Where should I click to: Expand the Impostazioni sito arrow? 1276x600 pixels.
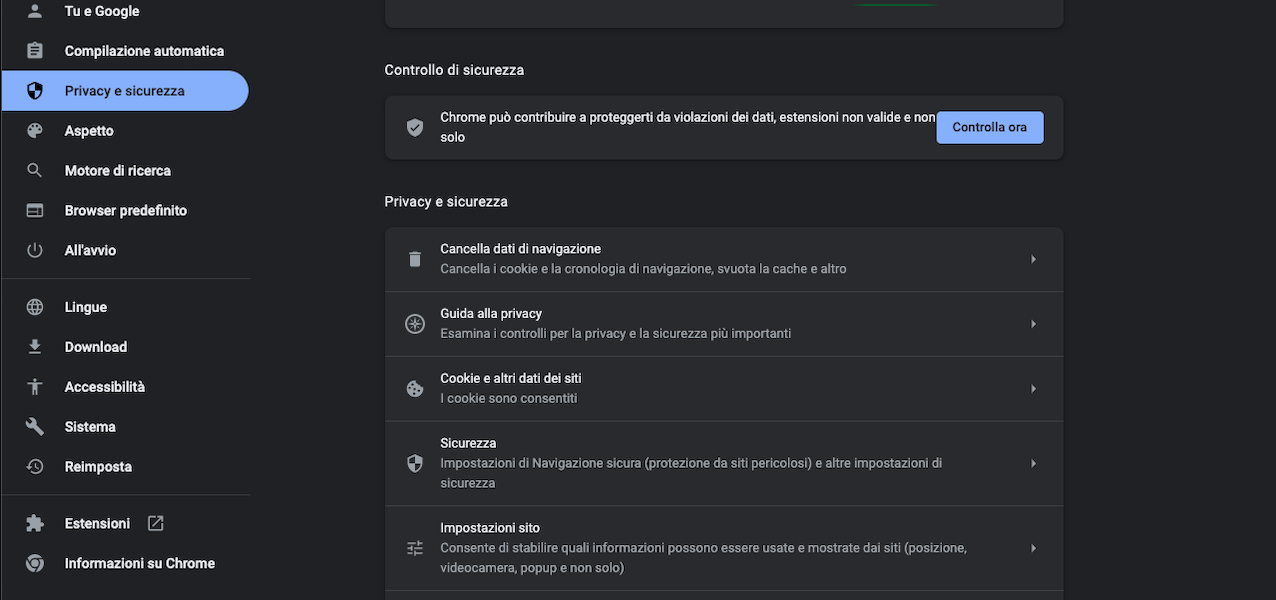1033,548
